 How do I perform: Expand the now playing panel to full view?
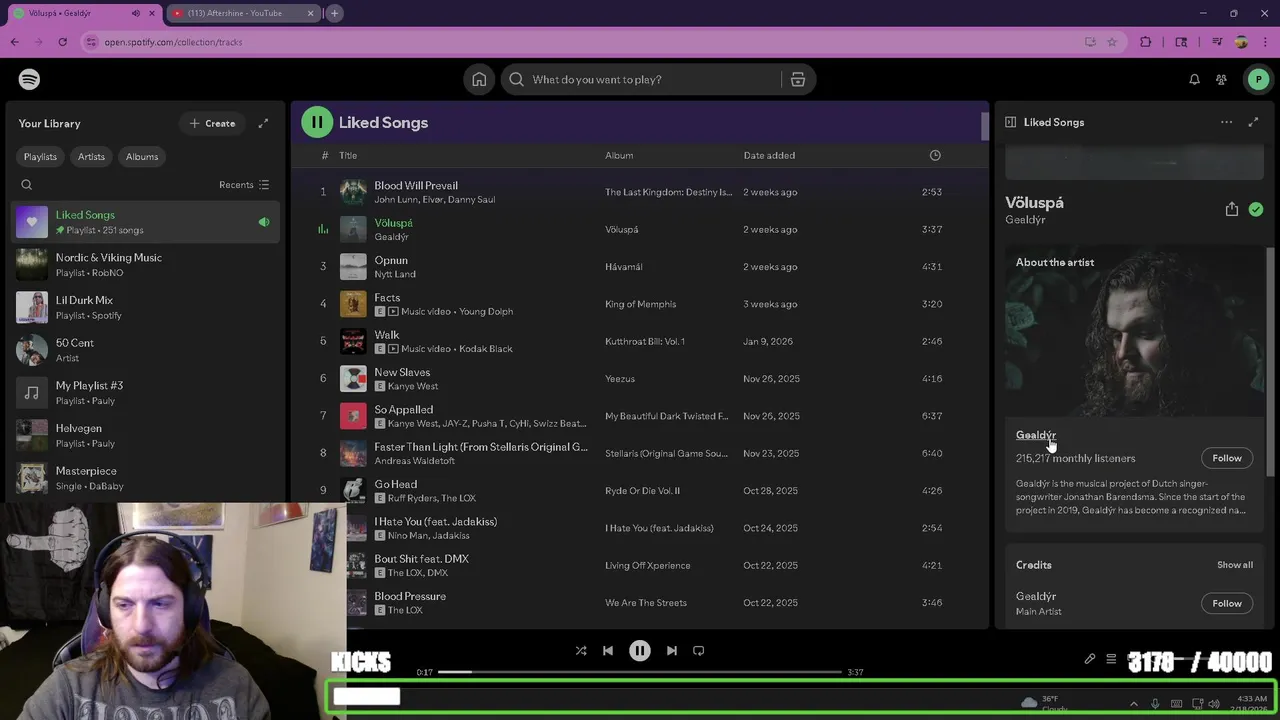pyautogui.click(x=1253, y=122)
